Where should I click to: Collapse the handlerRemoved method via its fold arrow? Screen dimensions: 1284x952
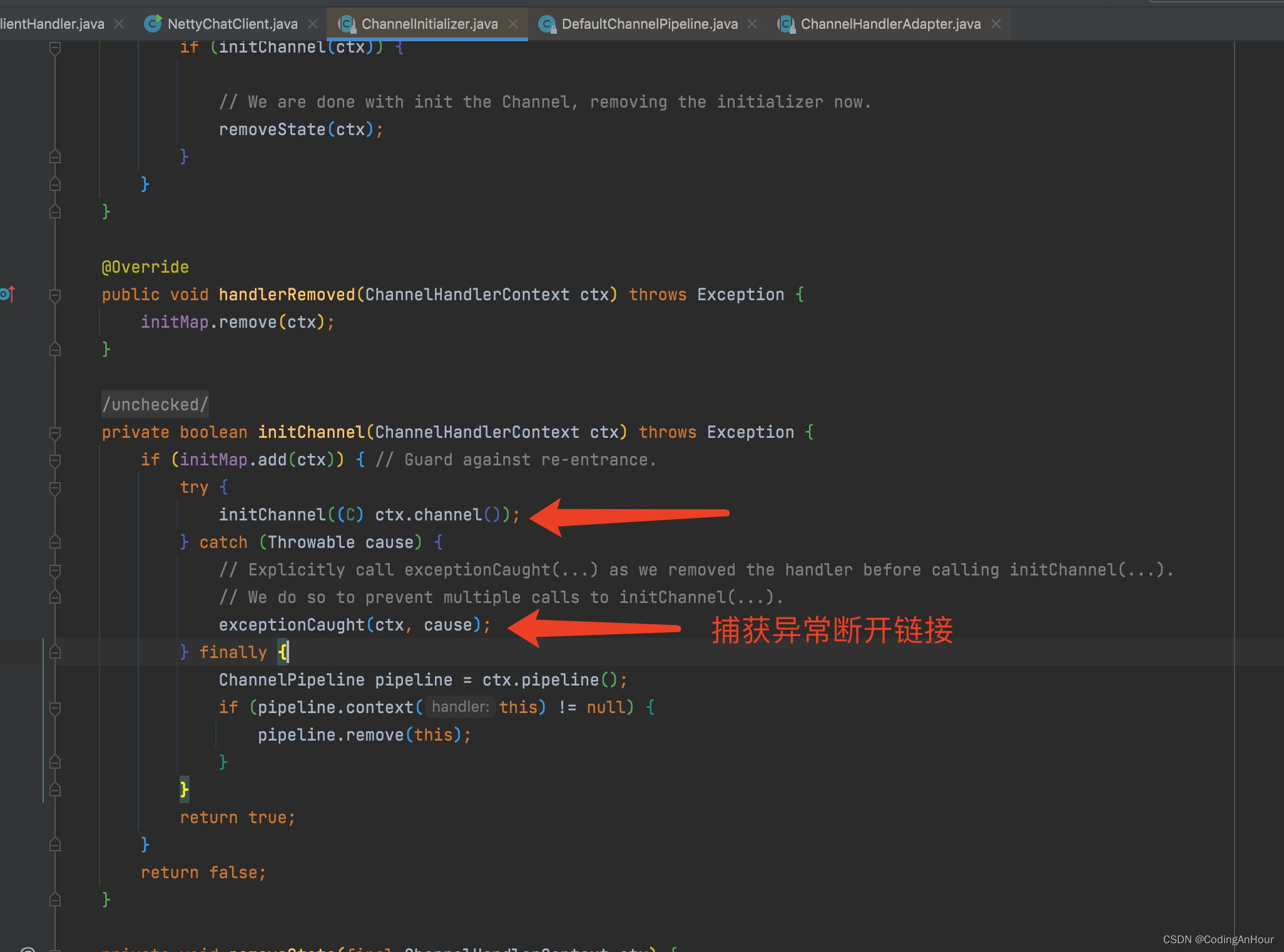(x=55, y=295)
